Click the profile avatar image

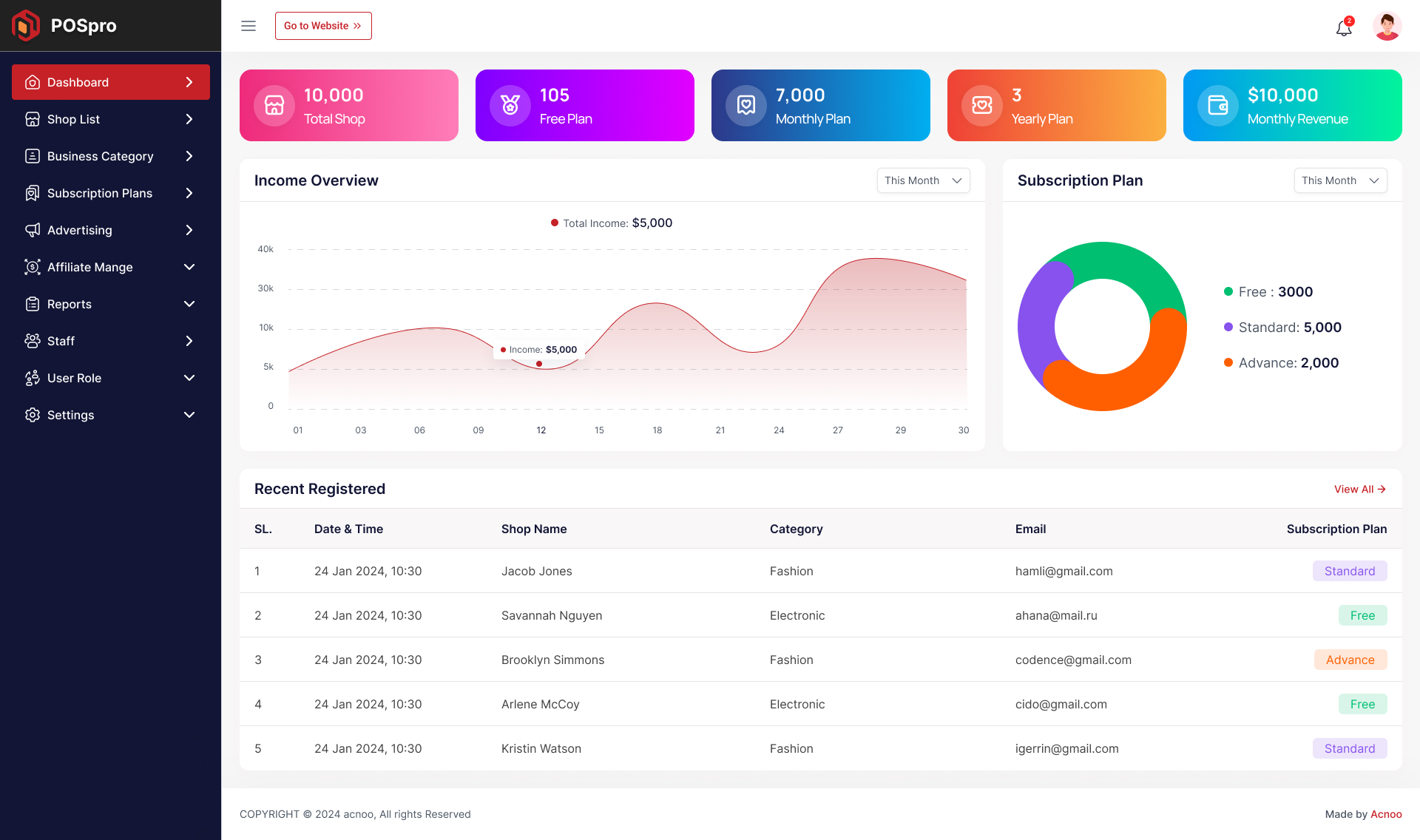1387,25
